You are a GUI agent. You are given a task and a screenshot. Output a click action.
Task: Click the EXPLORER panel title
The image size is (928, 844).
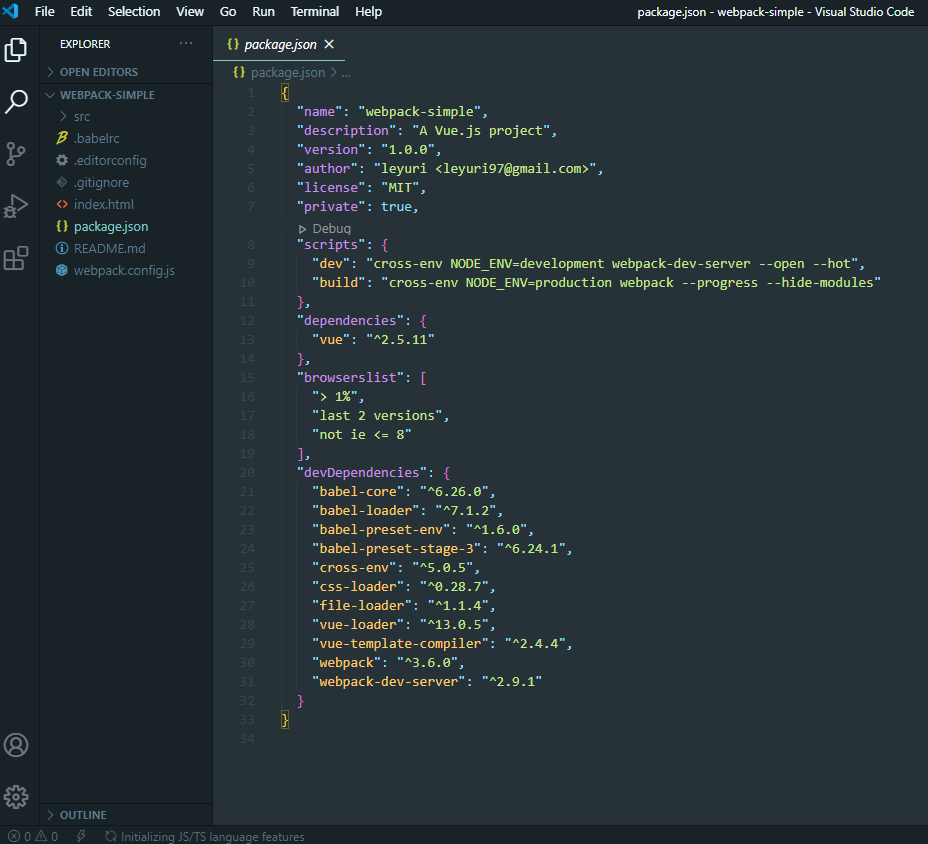point(85,44)
